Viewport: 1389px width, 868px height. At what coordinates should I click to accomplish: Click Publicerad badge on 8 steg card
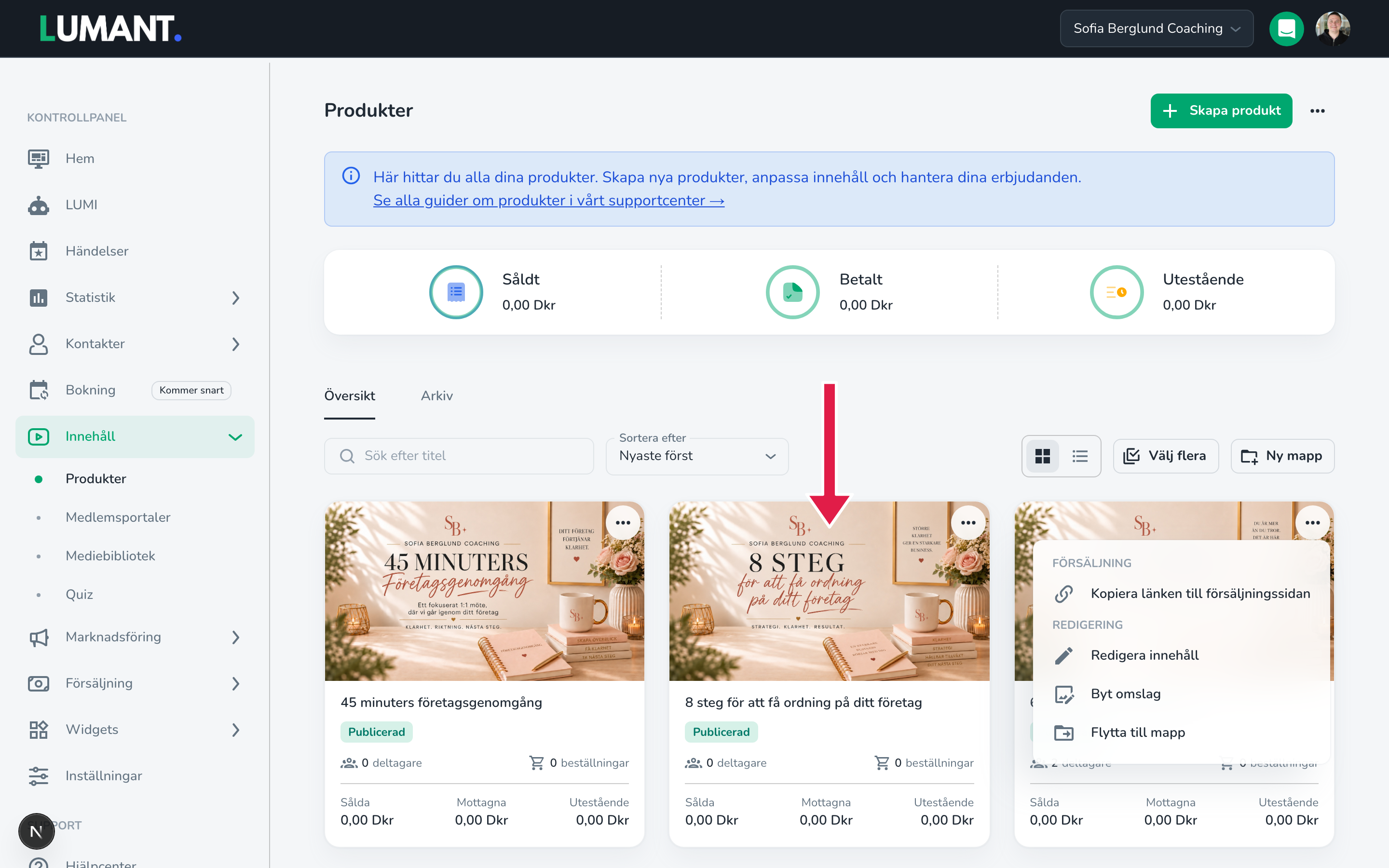[721, 732]
